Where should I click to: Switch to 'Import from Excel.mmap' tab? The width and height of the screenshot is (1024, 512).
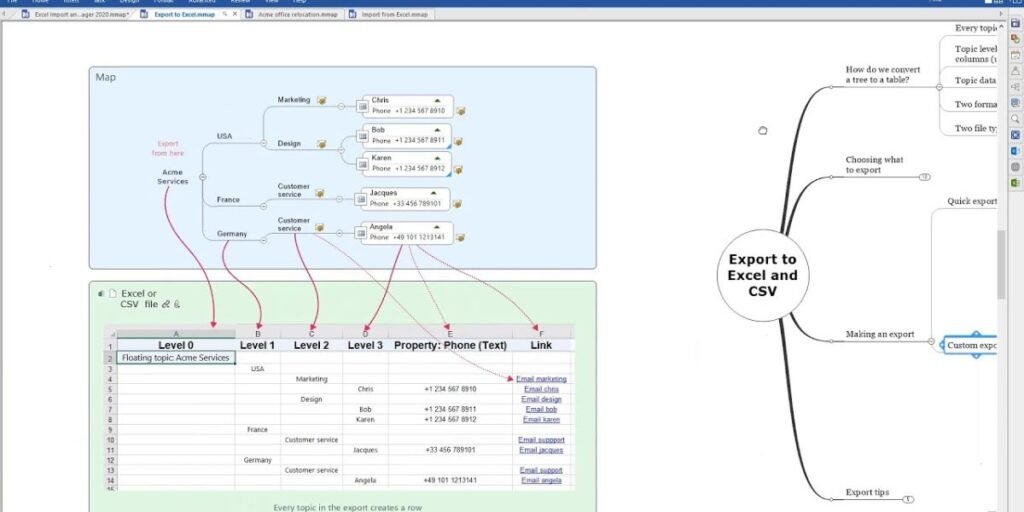coord(389,14)
